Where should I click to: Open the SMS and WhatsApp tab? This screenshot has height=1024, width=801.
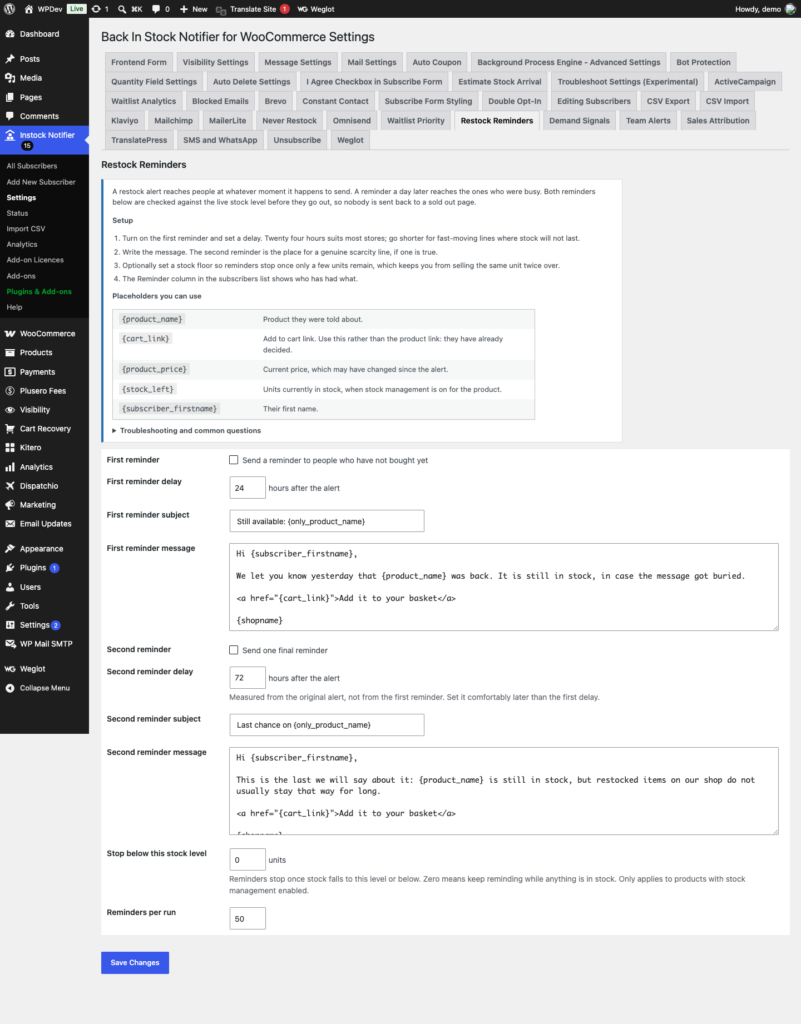tap(220, 140)
